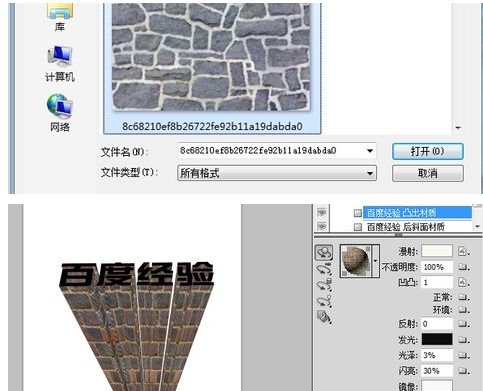Click the 闪亮 30% value field

tap(437, 371)
